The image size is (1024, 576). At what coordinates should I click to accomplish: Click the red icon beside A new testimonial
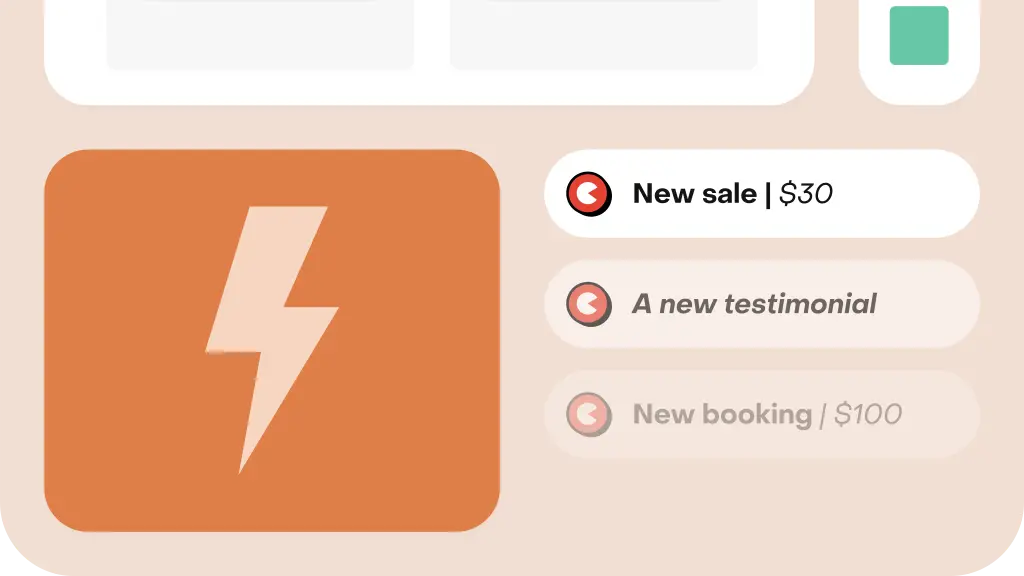pos(589,304)
